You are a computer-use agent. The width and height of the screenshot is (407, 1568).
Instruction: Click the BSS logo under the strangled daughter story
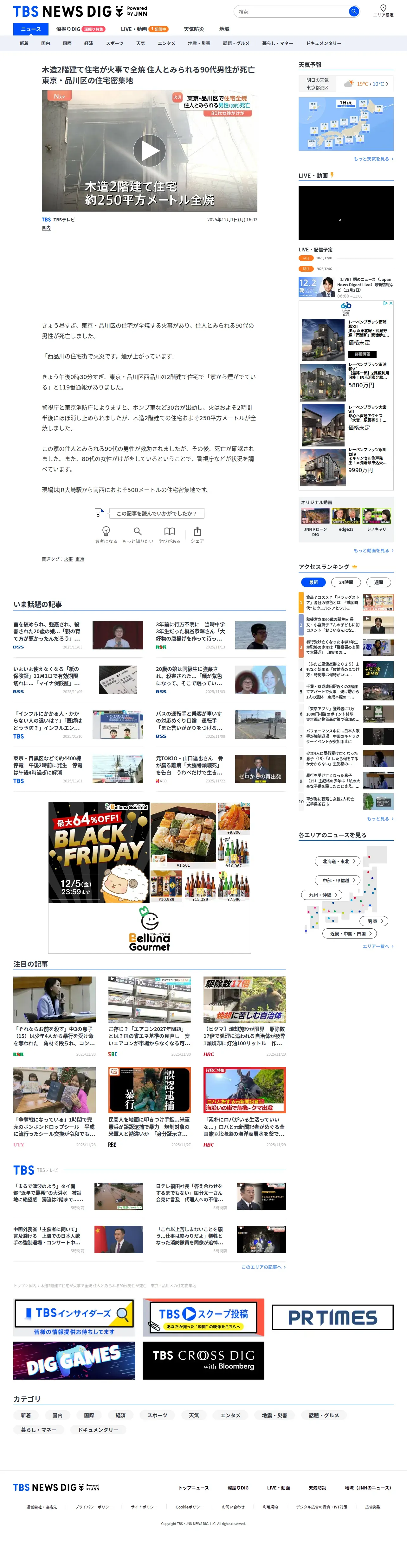coord(19,647)
